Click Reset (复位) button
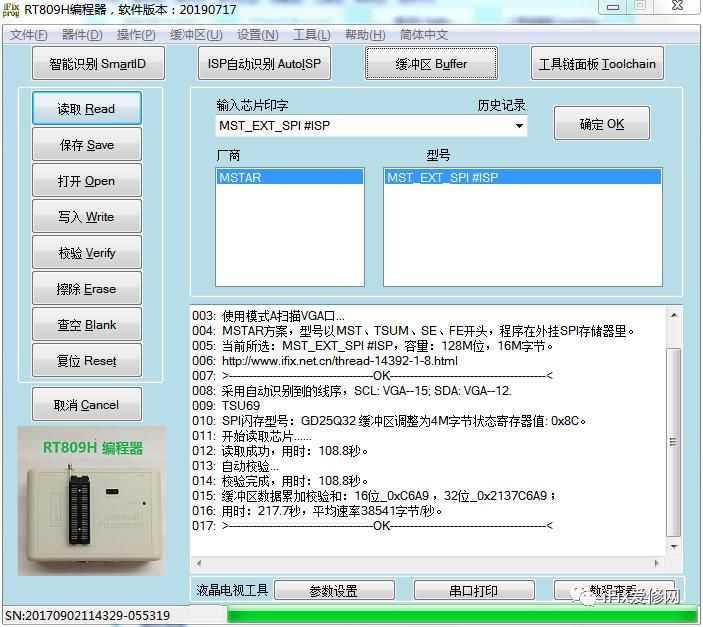 [86, 361]
